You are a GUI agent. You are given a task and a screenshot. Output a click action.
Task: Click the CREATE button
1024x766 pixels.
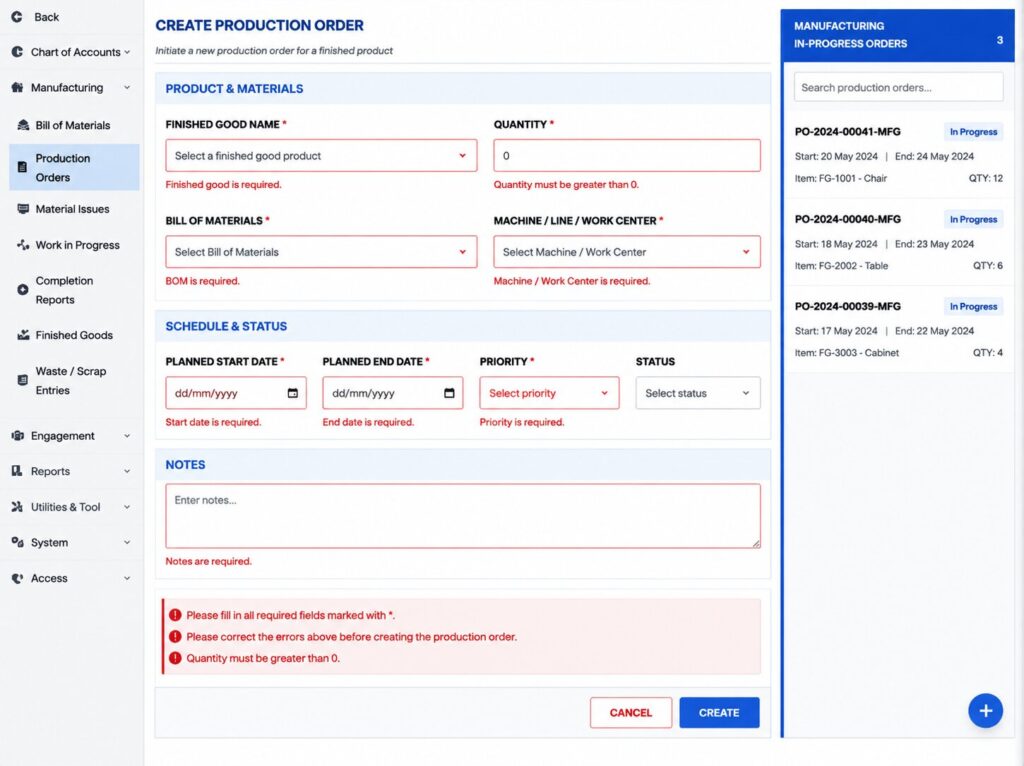tap(719, 712)
